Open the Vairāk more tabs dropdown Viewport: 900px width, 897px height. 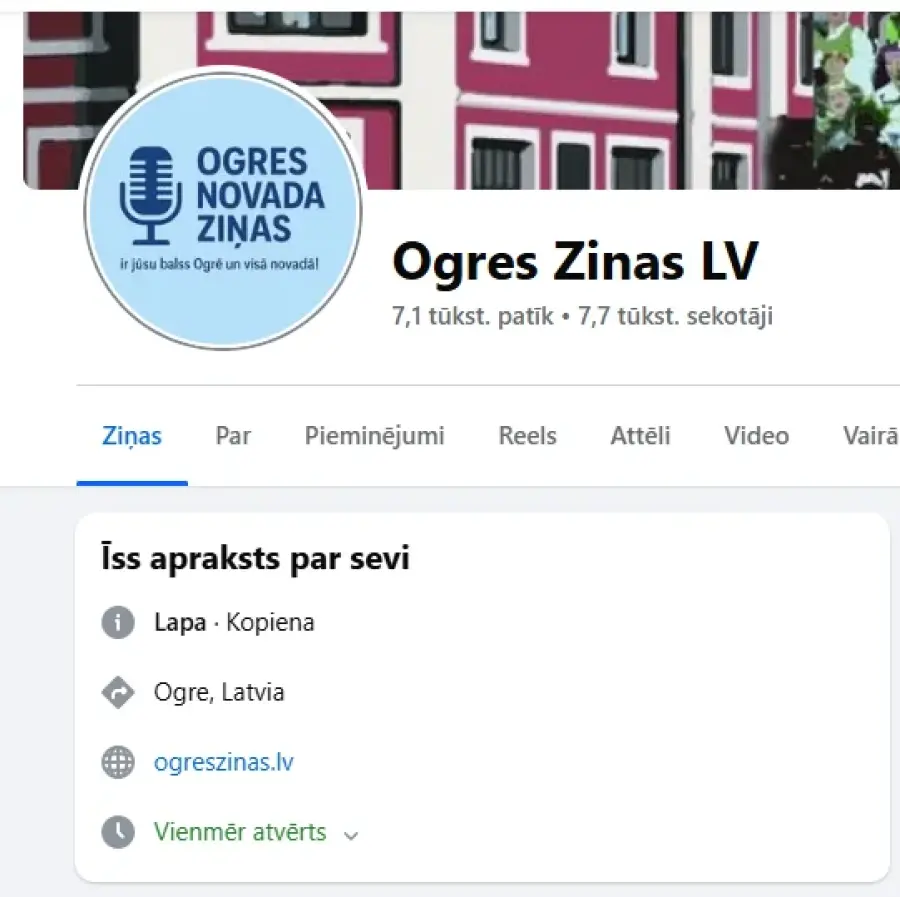click(870, 436)
